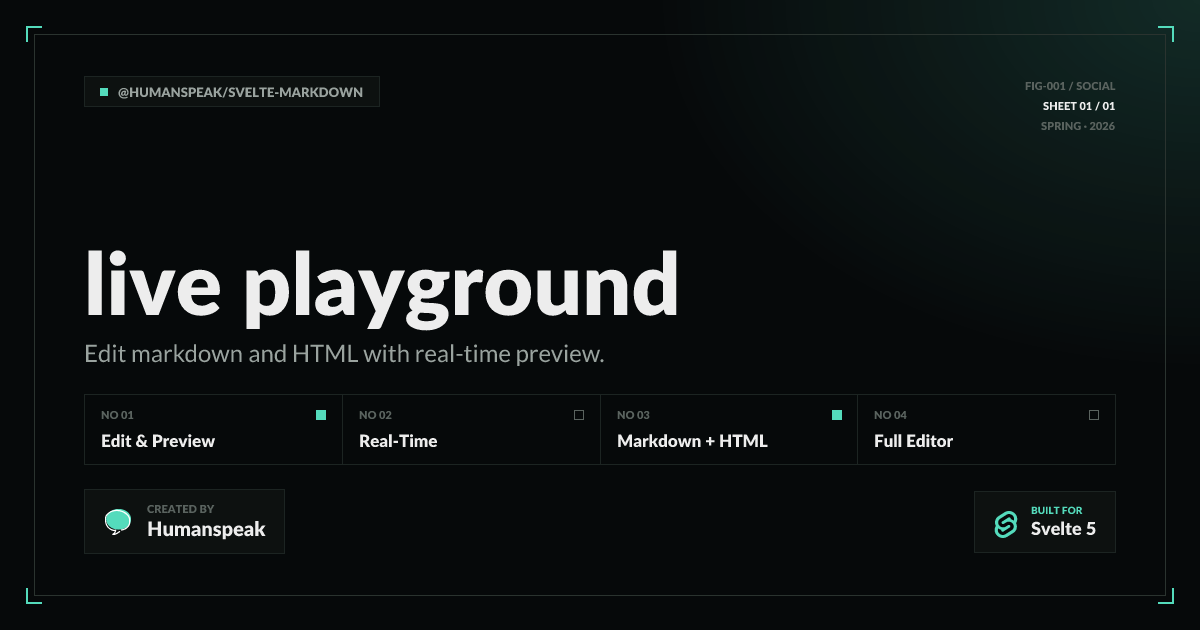Click the 'BUILT FOR' label

click(x=1057, y=510)
